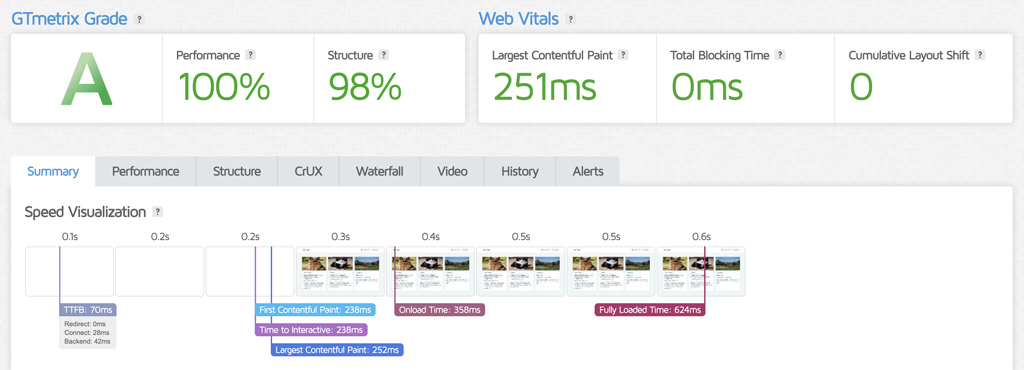Click the Web Vitals heading
Screen dimensions: 1024x370
[x=519, y=19]
